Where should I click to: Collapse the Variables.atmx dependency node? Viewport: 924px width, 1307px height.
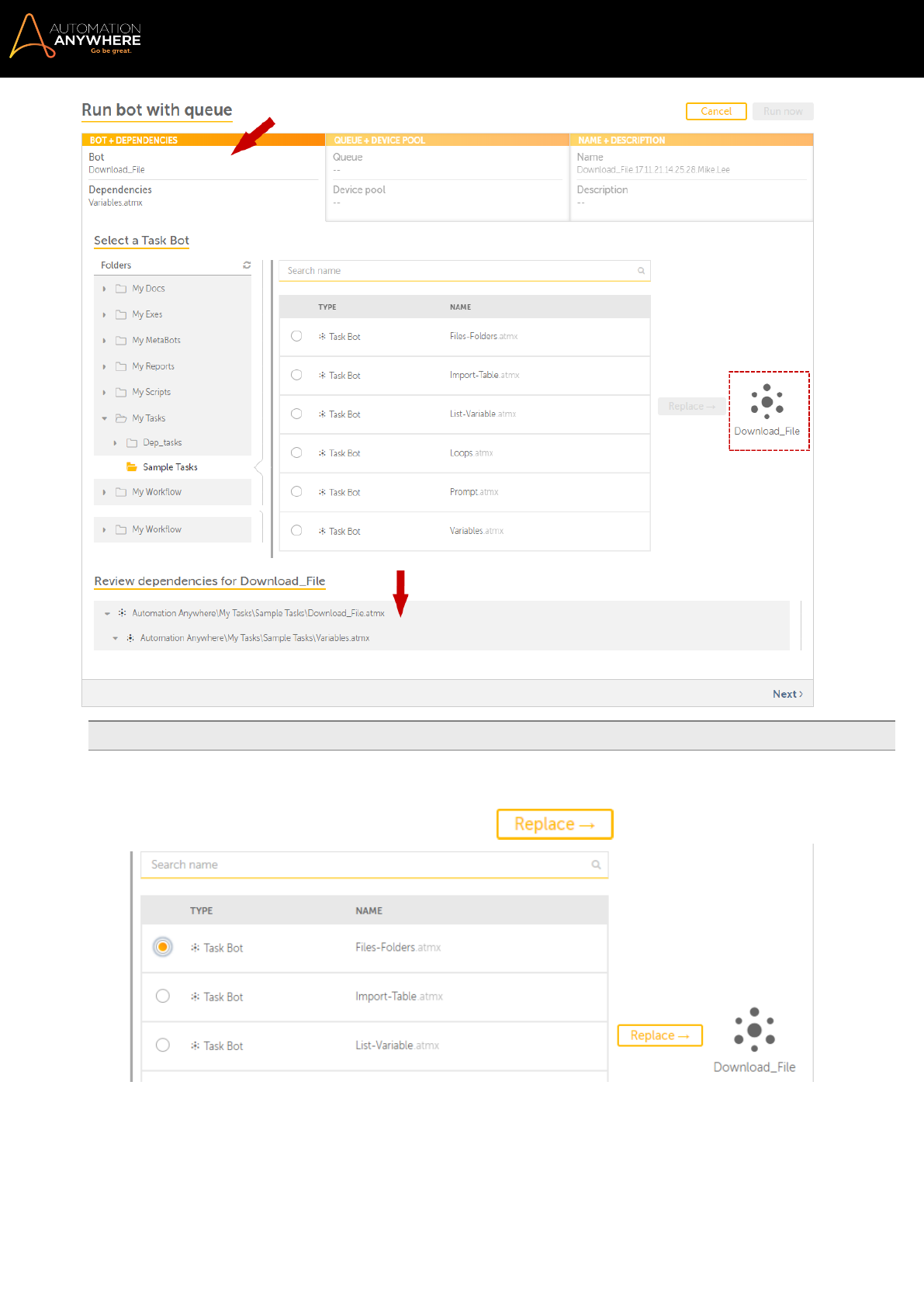point(116,638)
